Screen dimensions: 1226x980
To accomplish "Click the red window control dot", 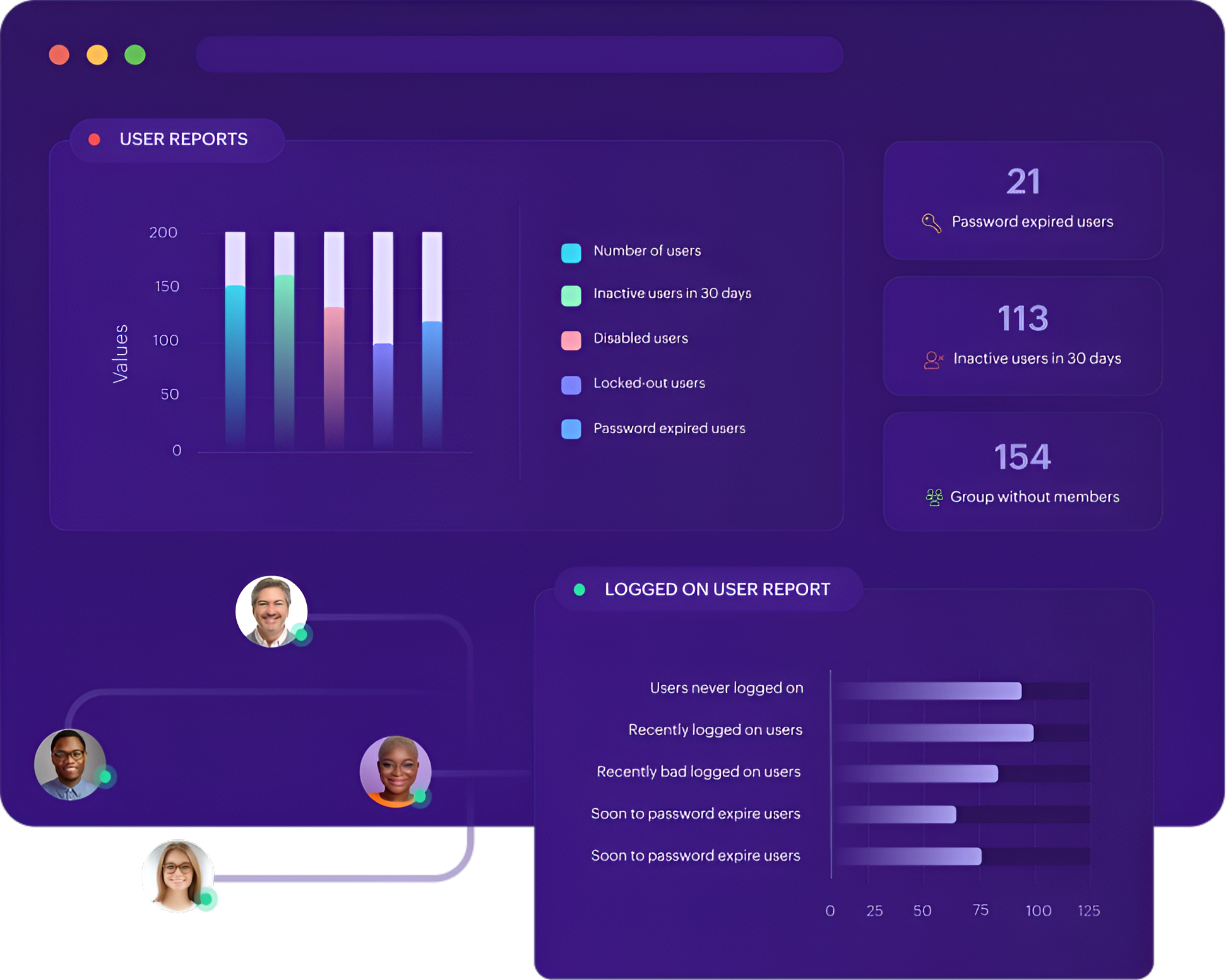I will point(59,55).
